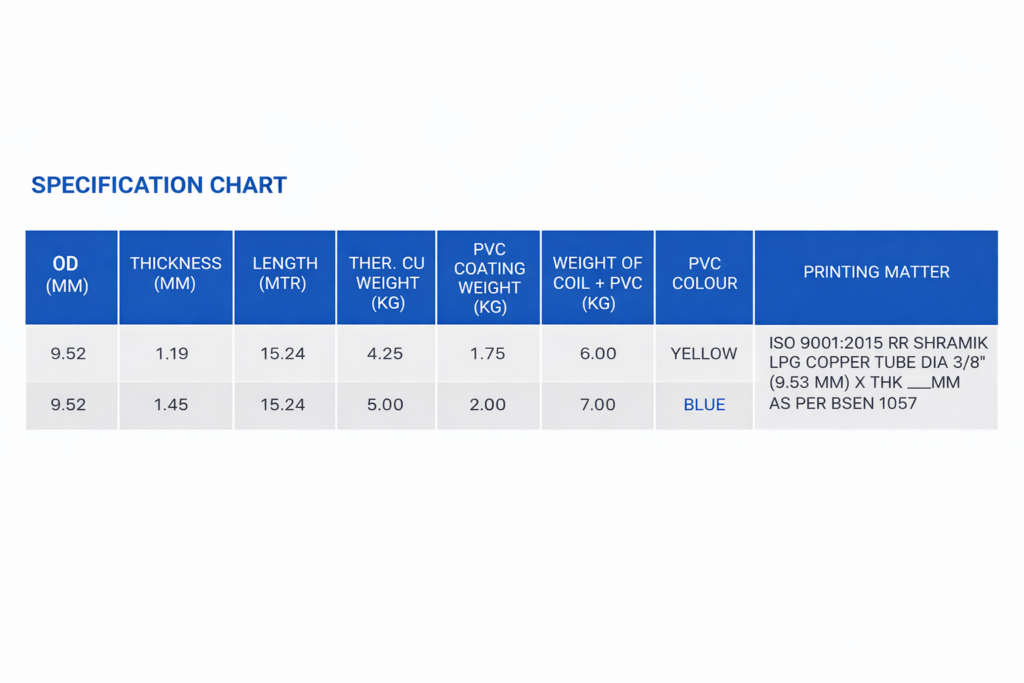Select the 1.19 thickness cell

171,354
